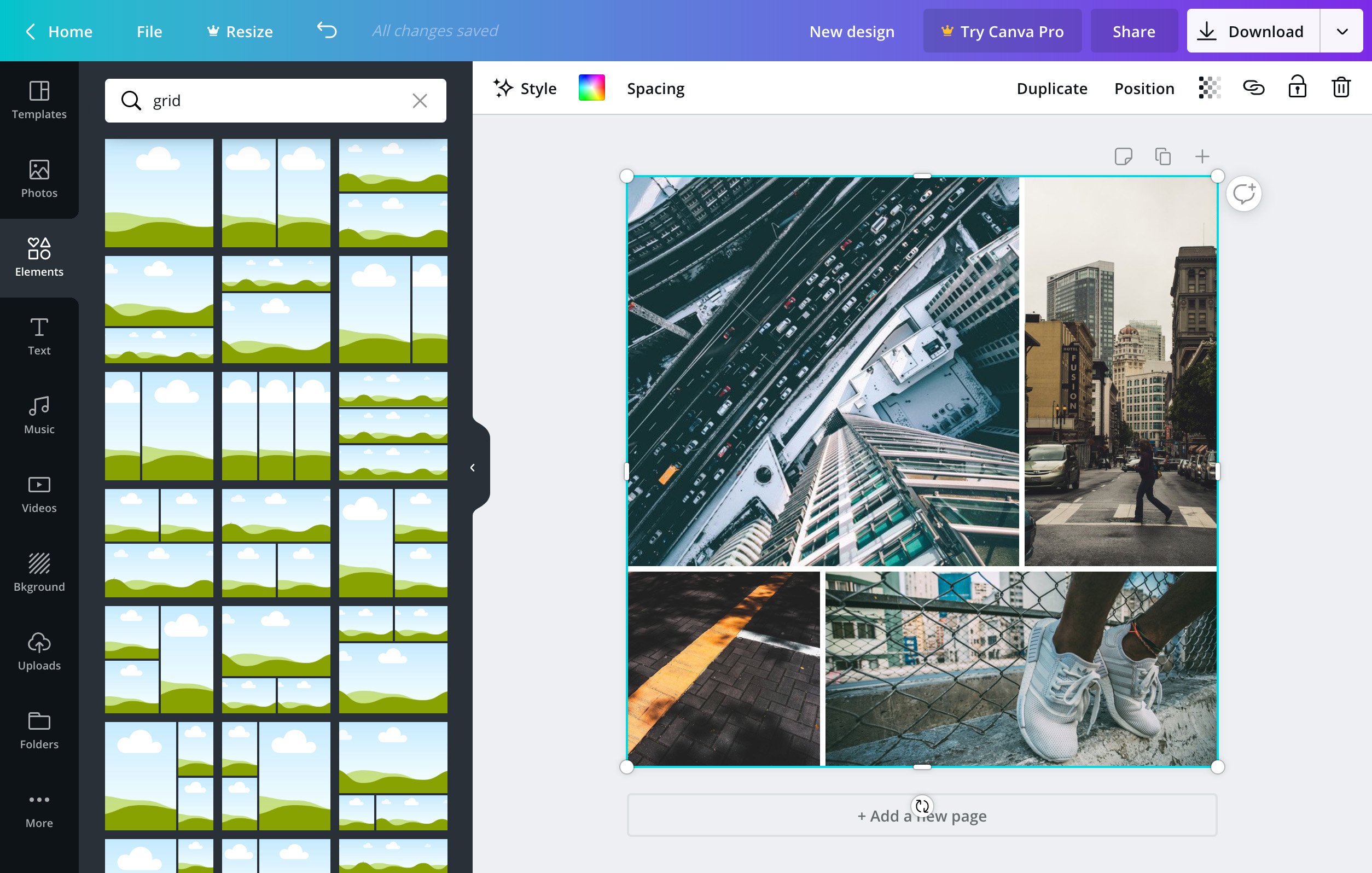Click the Lock element icon
Screen dimensions: 1372x873
(1297, 88)
